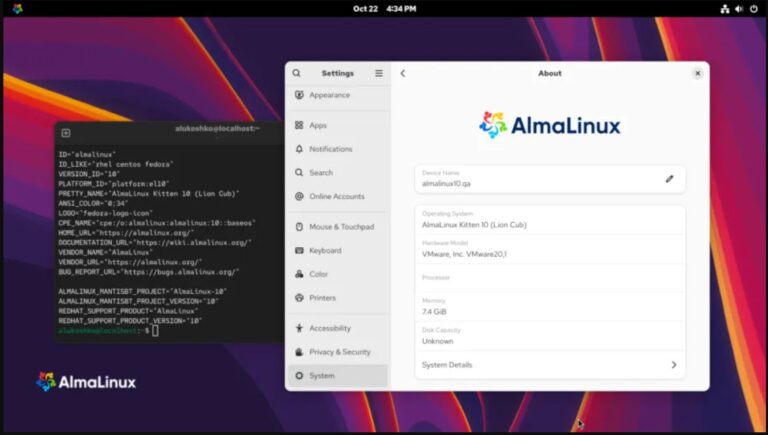Select Mouse & Touchpad settings
768x435 pixels.
click(x=338, y=227)
